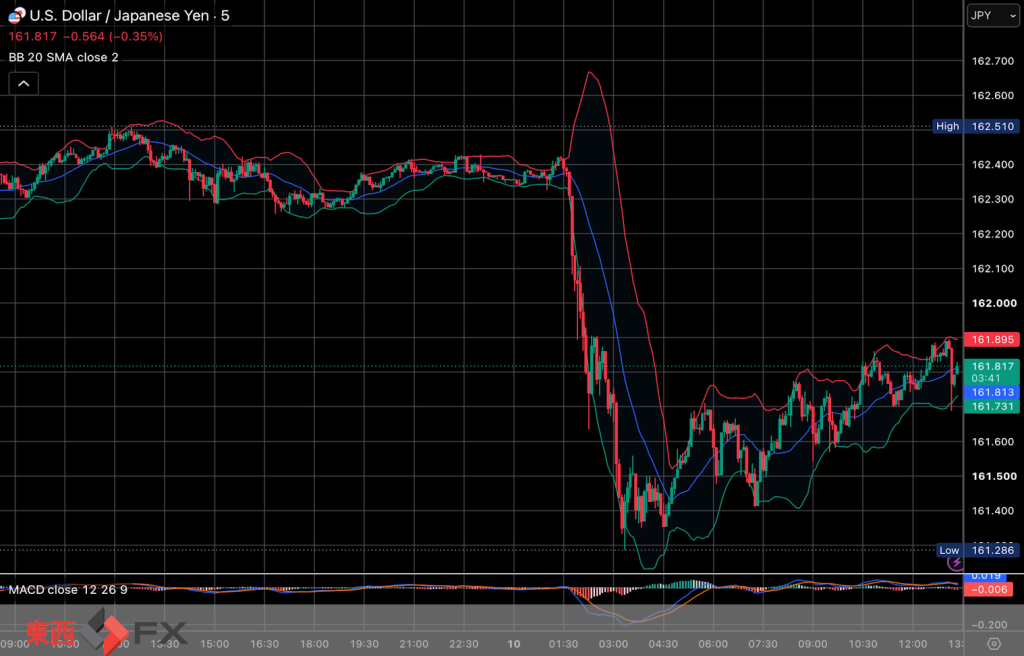Click the blue 161.813 basis price tag
Screen dimensions: 1024x656
992,392
